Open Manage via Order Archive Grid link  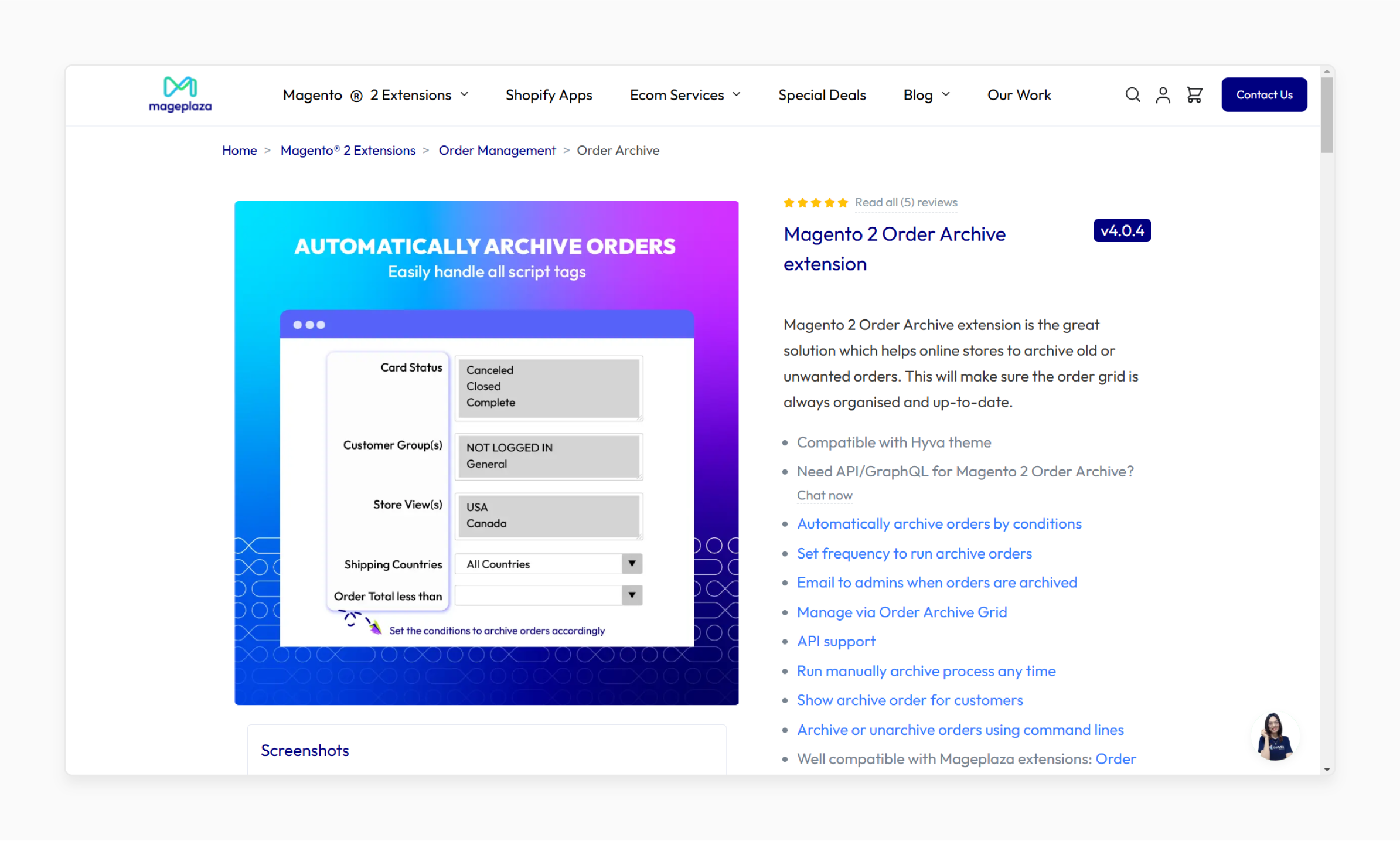[x=902, y=612]
